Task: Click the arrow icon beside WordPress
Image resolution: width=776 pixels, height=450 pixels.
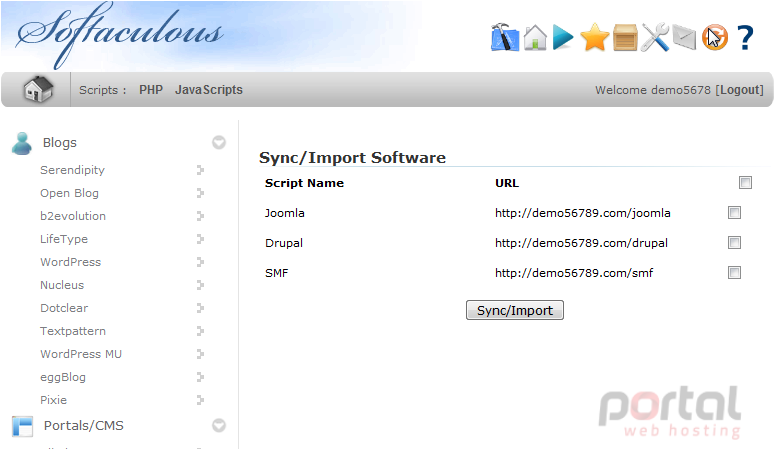Action: pos(200,262)
